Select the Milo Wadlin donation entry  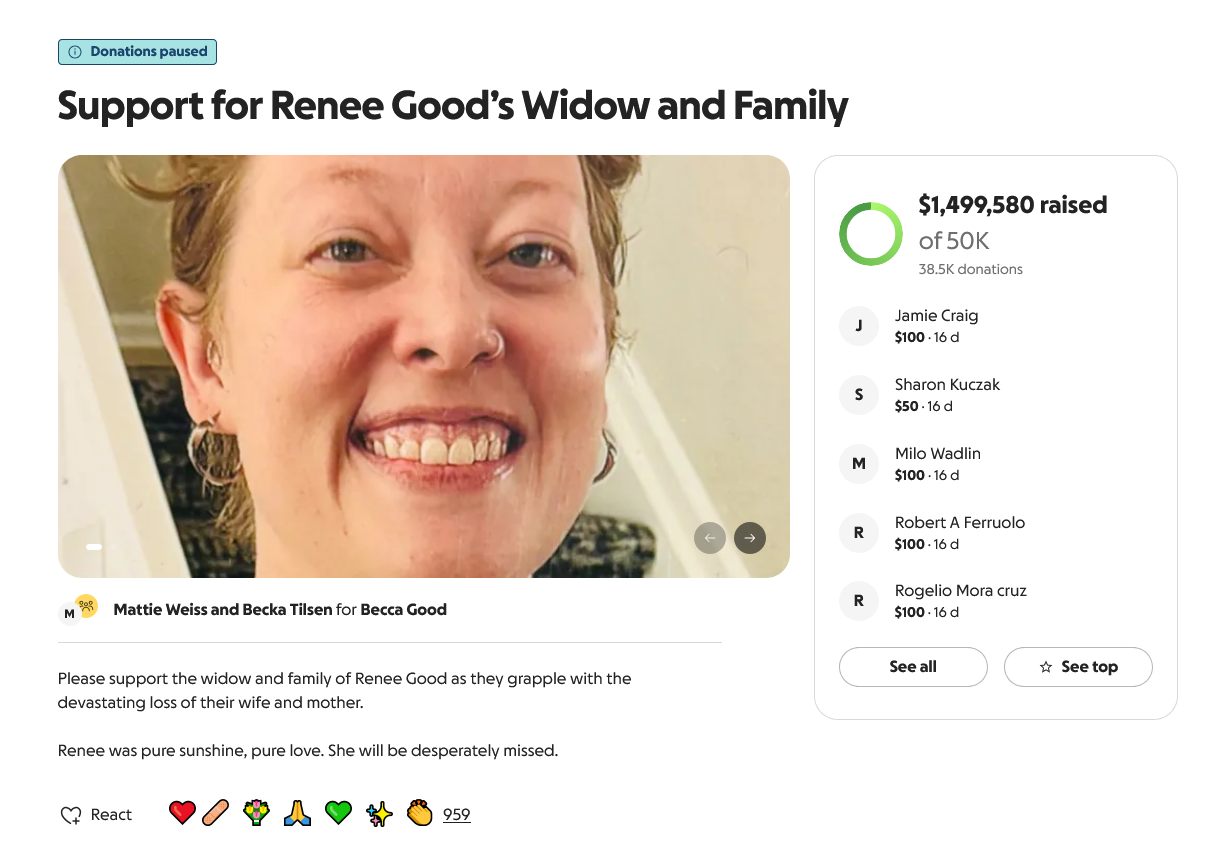tap(937, 463)
